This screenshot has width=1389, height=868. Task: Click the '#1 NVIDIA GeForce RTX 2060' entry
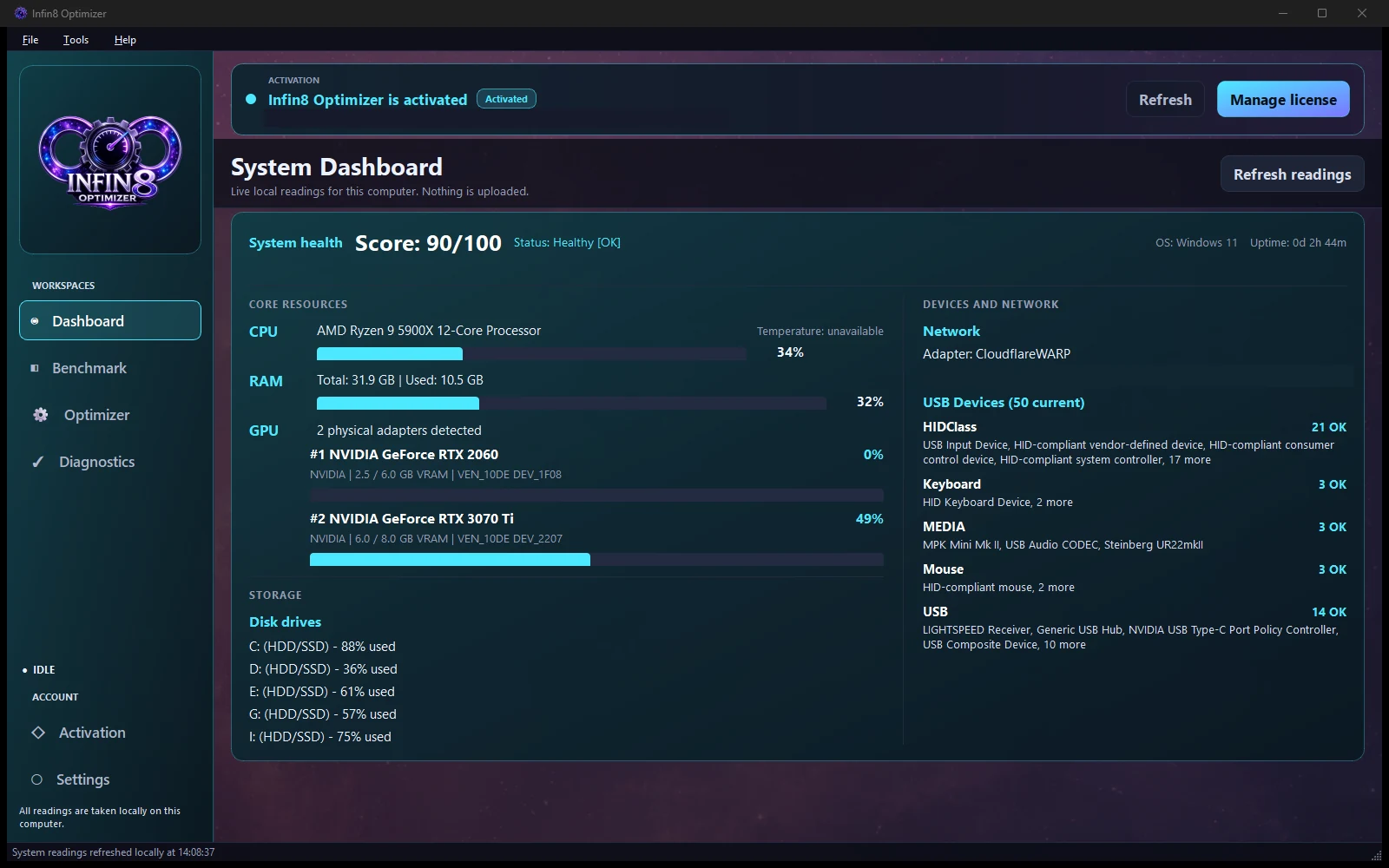point(404,455)
